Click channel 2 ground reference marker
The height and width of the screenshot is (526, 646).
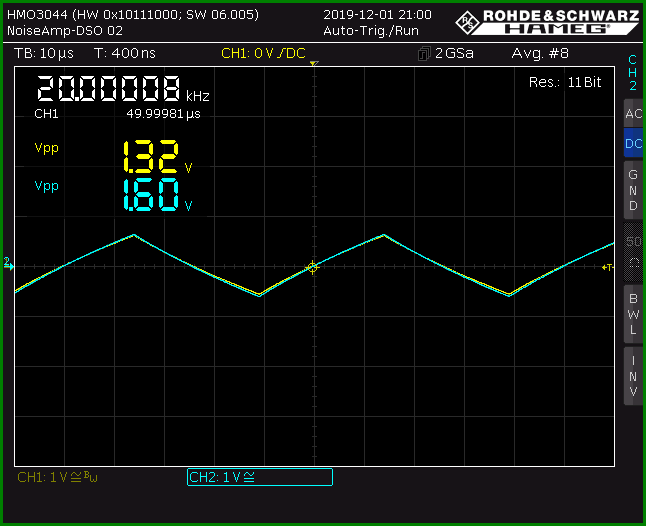click(x=8, y=264)
